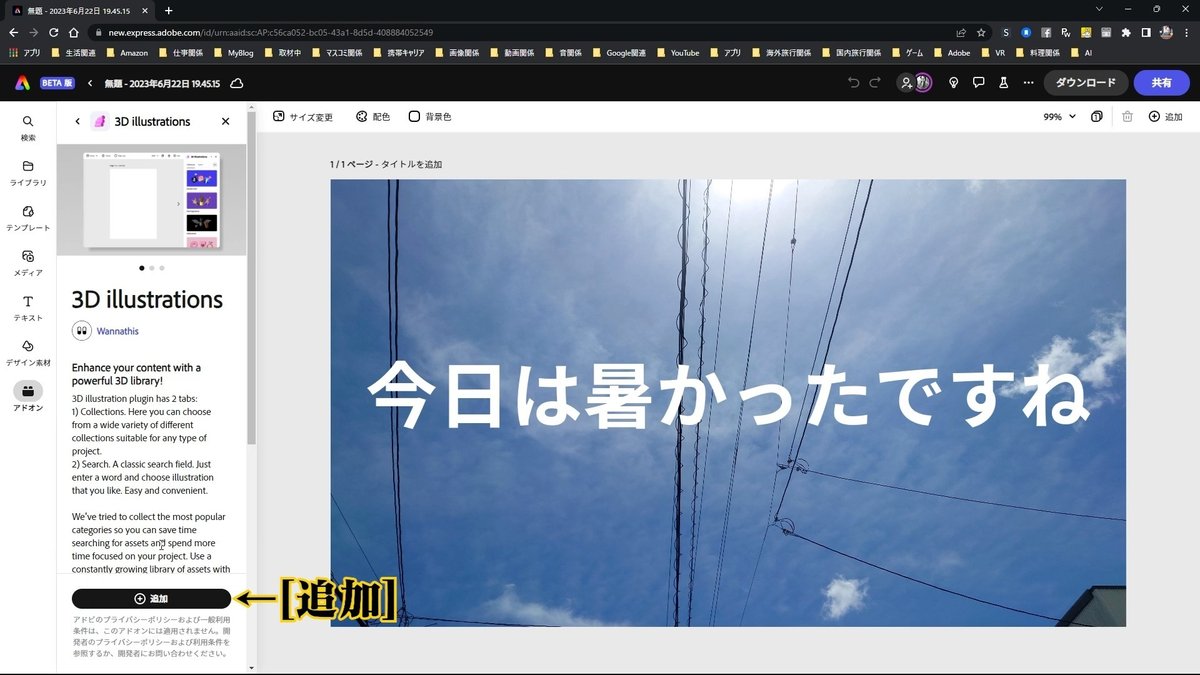Open a new browser tab
Image resolution: width=1200 pixels, height=675 pixels.
pyautogui.click(x=168, y=10)
